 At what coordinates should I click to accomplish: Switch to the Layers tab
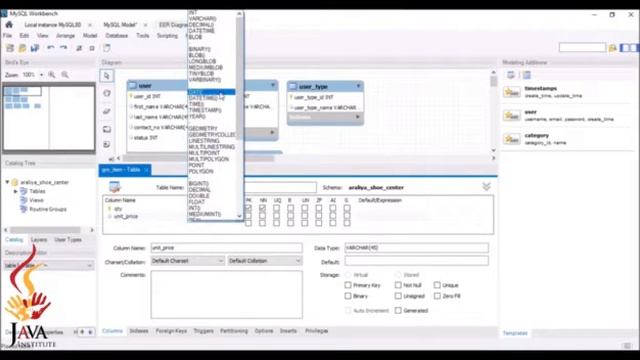pyautogui.click(x=39, y=240)
